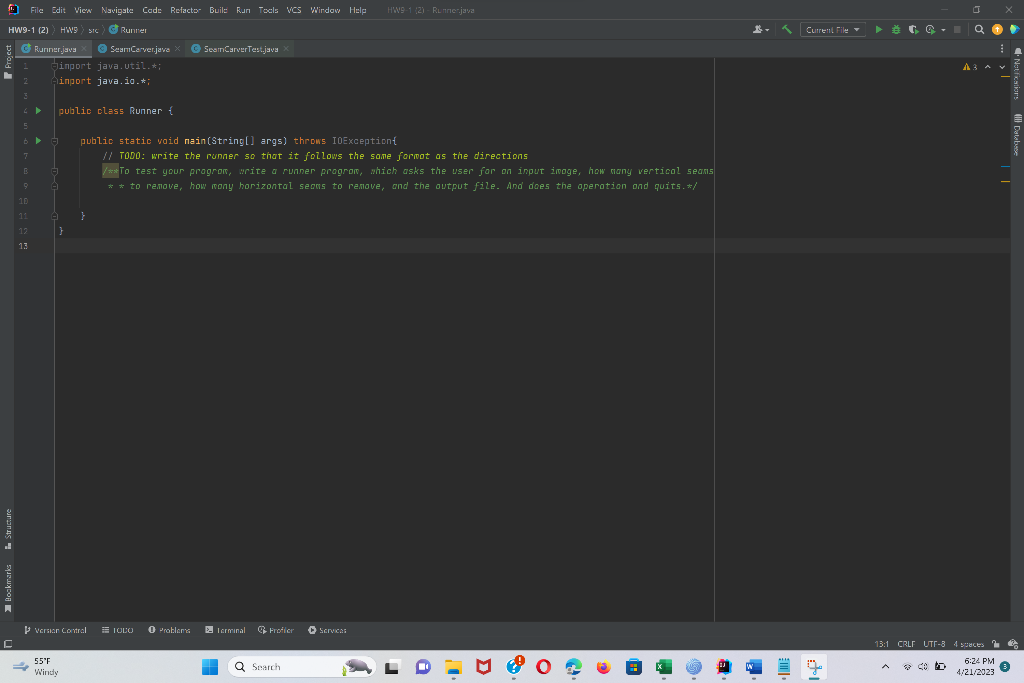Image resolution: width=1024 pixels, height=683 pixels.
Task: Open the Current File run configuration dropdown
Action: (x=833, y=29)
